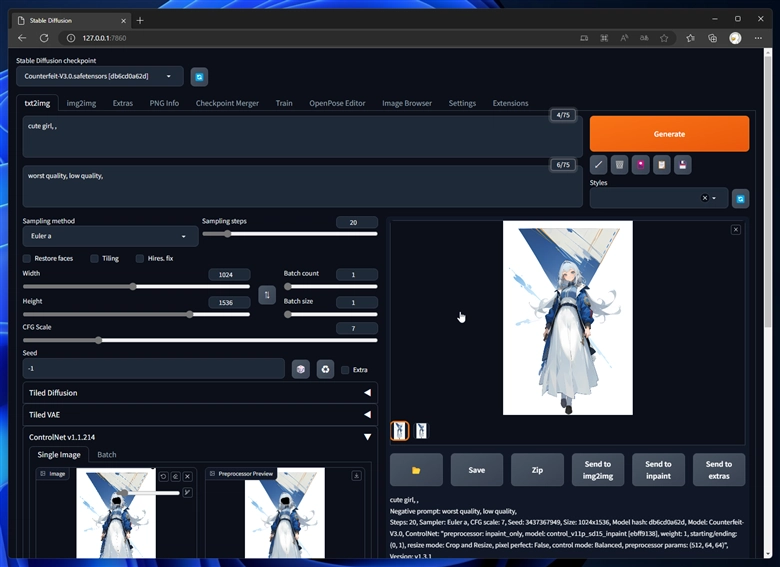Click the clipboard apply styles icon
Viewport: 780px width, 567px height.
tap(661, 164)
